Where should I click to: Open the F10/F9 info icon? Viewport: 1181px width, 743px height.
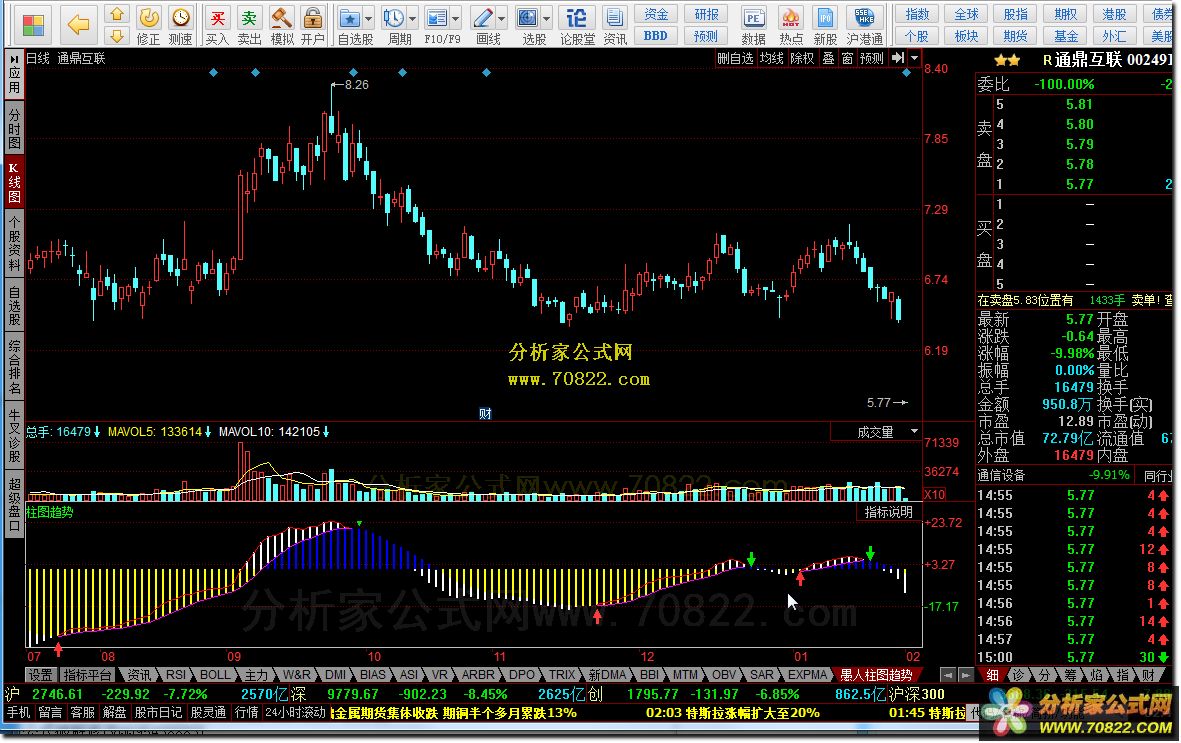coord(436,18)
